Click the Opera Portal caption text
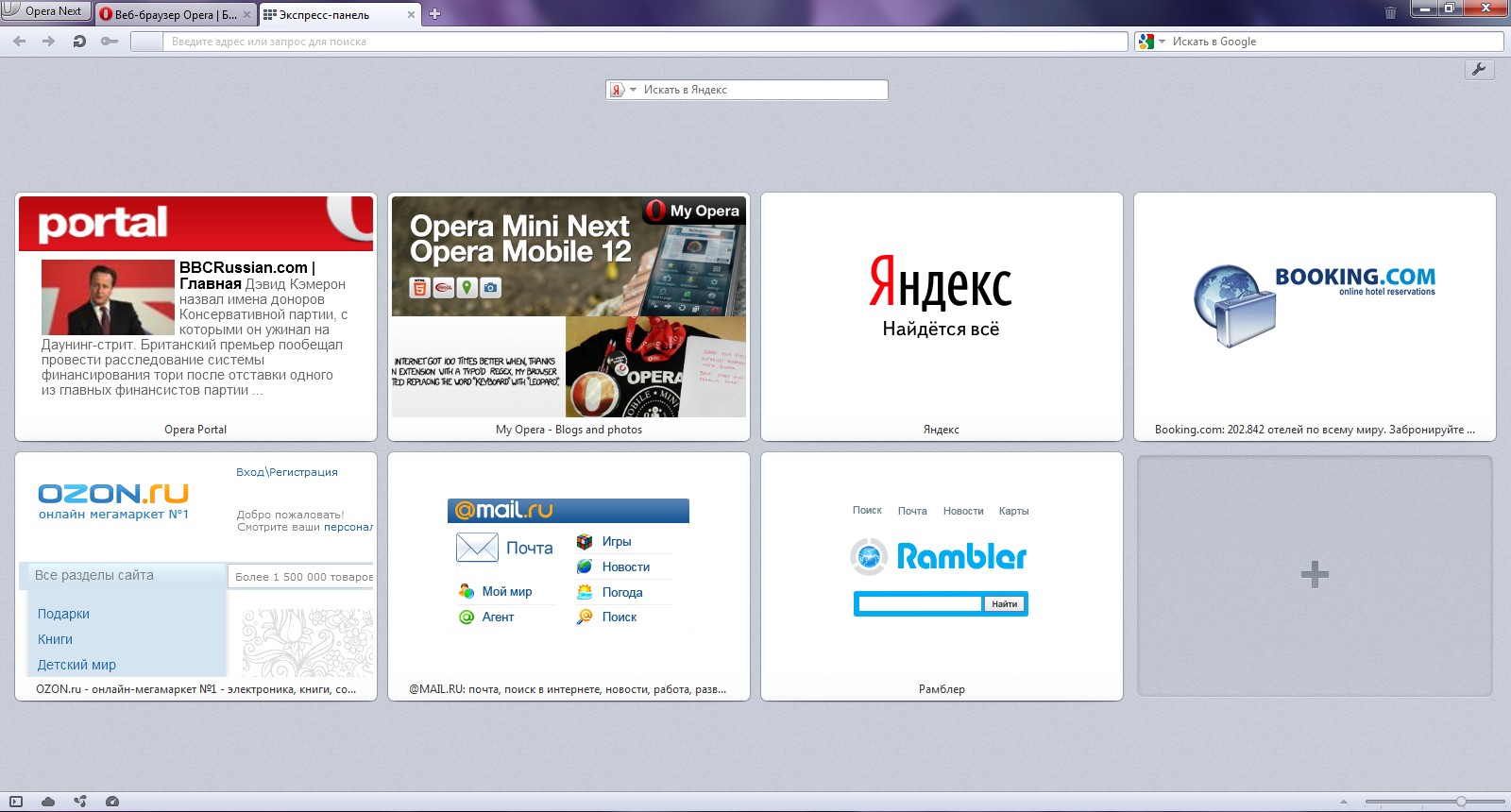This screenshot has width=1511, height=812. pyautogui.click(x=195, y=430)
